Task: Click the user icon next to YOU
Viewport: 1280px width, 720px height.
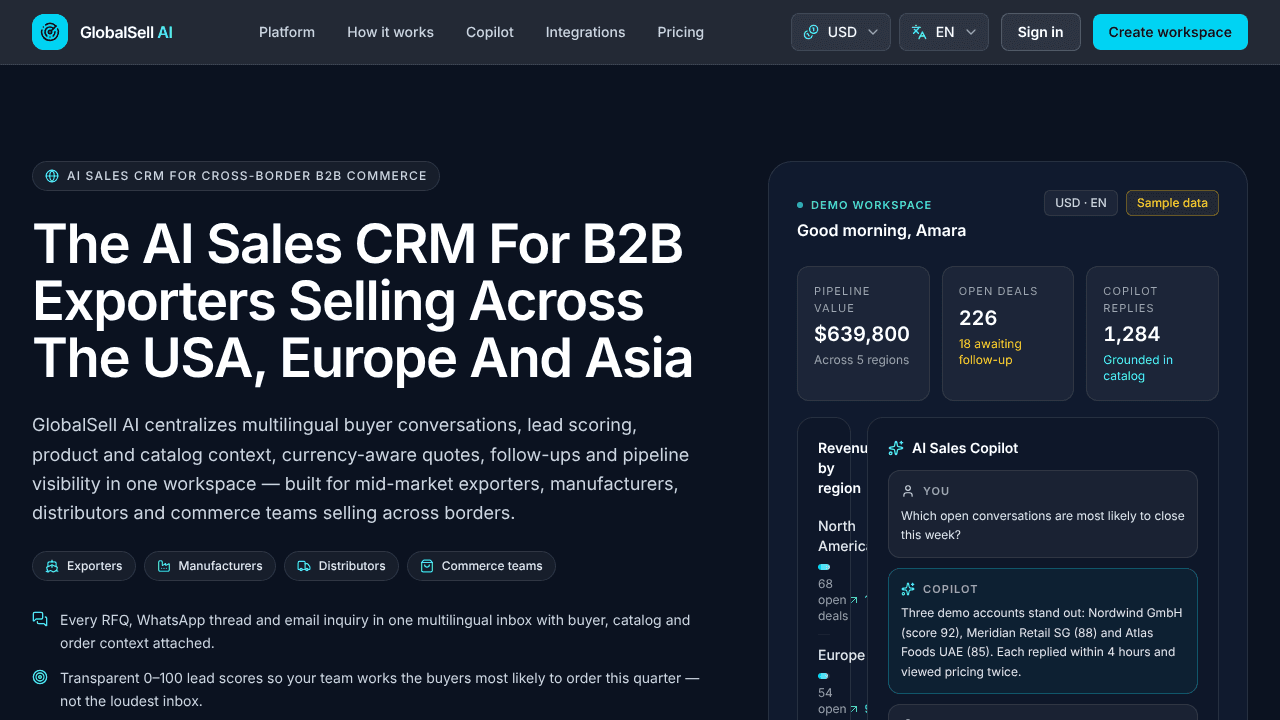Action: (x=908, y=491)
